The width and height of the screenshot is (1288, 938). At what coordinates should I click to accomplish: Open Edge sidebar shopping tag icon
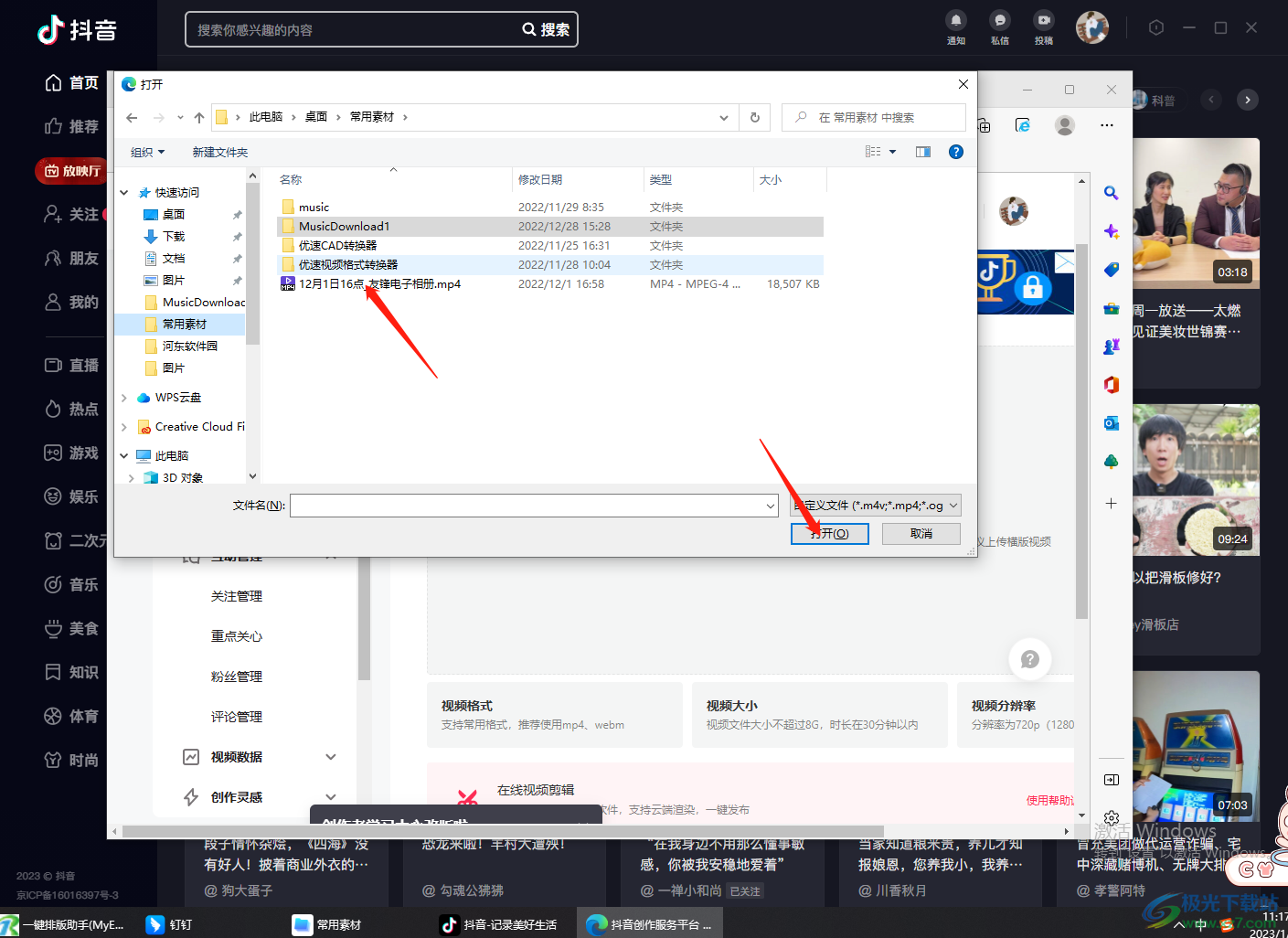click(1112, 270)
